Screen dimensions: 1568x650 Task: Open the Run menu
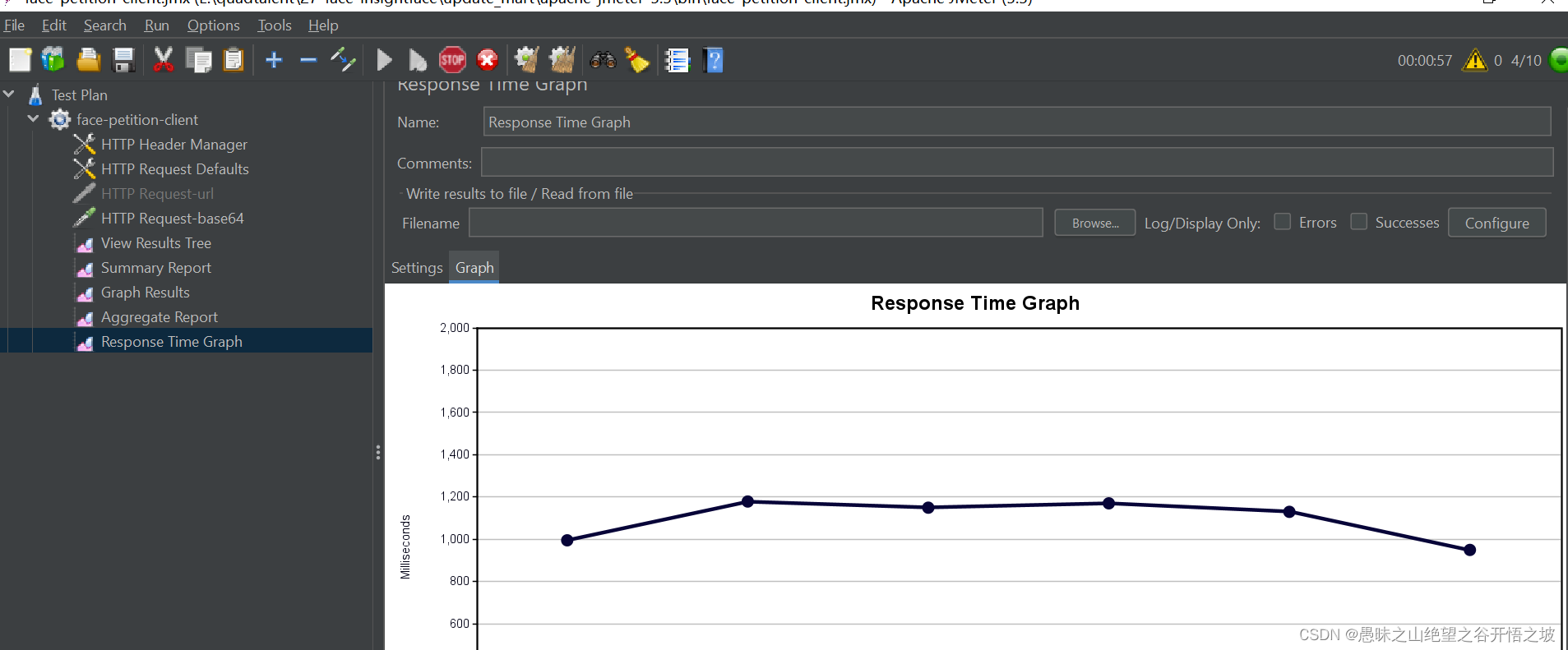pyautogui.click(x=157, y=25)
